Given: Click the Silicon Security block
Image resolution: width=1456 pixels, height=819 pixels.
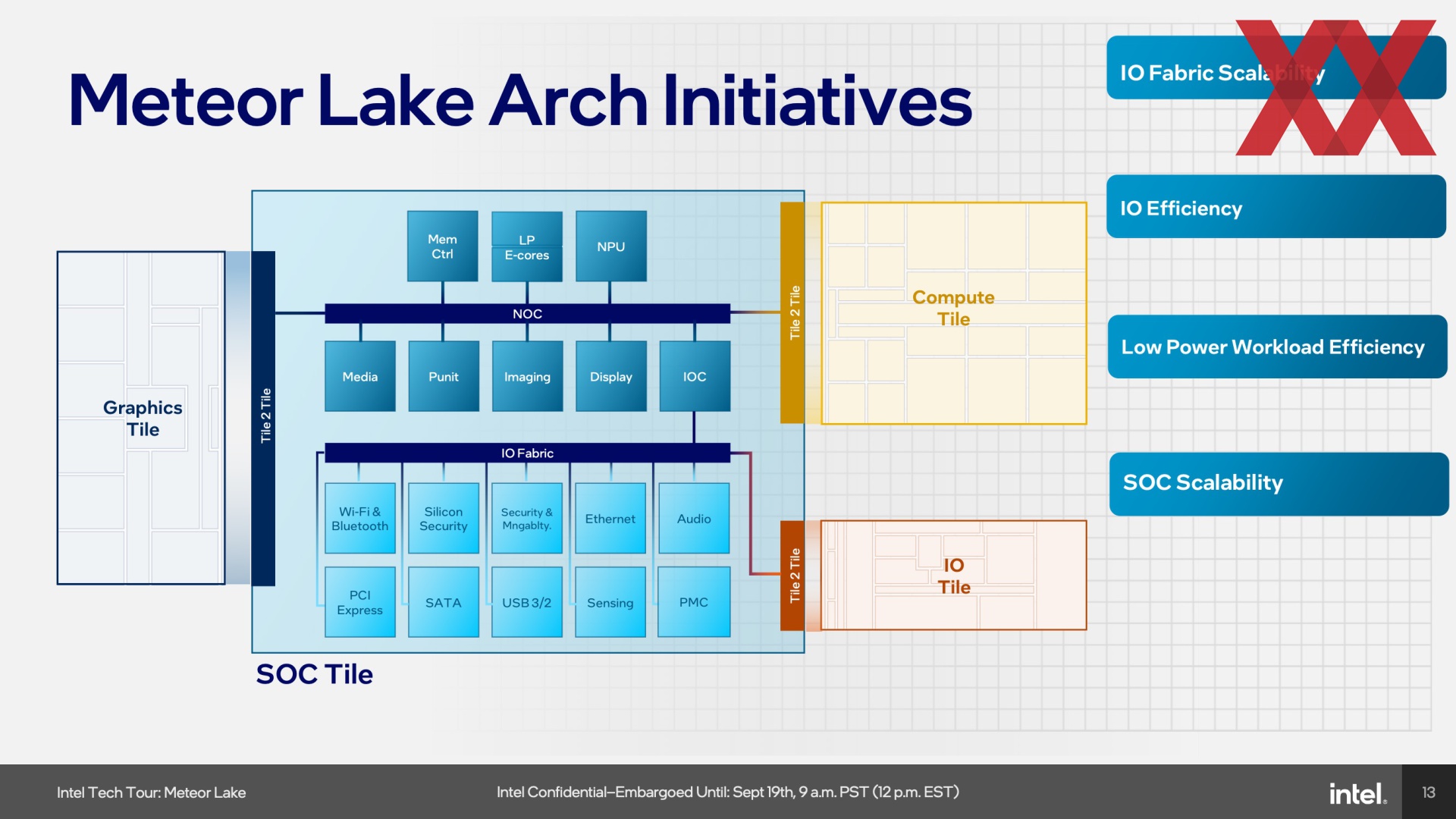Looking at the screenshot, I should click(x=444, y=519).
